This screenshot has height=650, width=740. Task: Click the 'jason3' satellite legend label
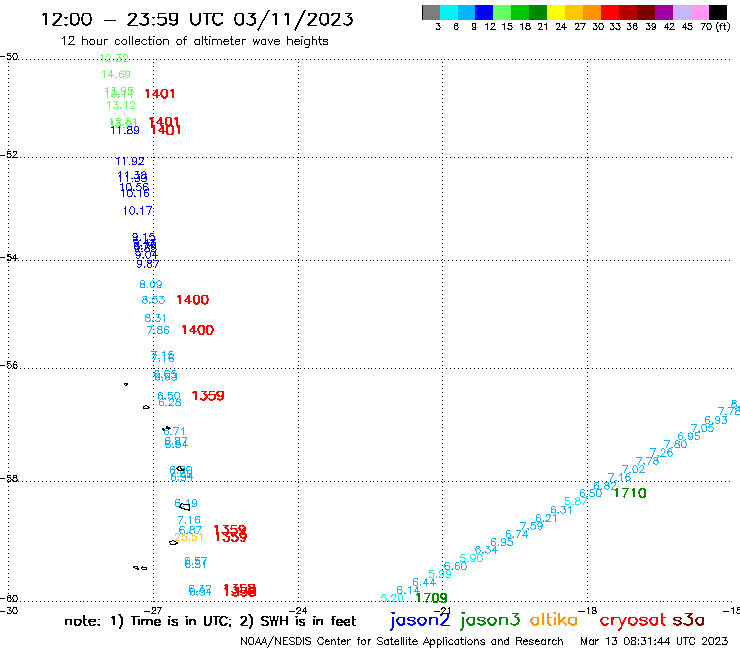click(490, 620)
